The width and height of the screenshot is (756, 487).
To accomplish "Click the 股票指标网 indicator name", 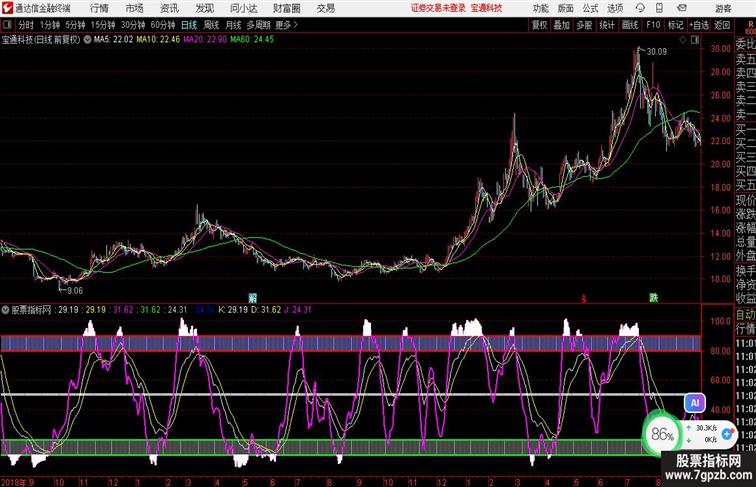I will (x=31, y=310).
